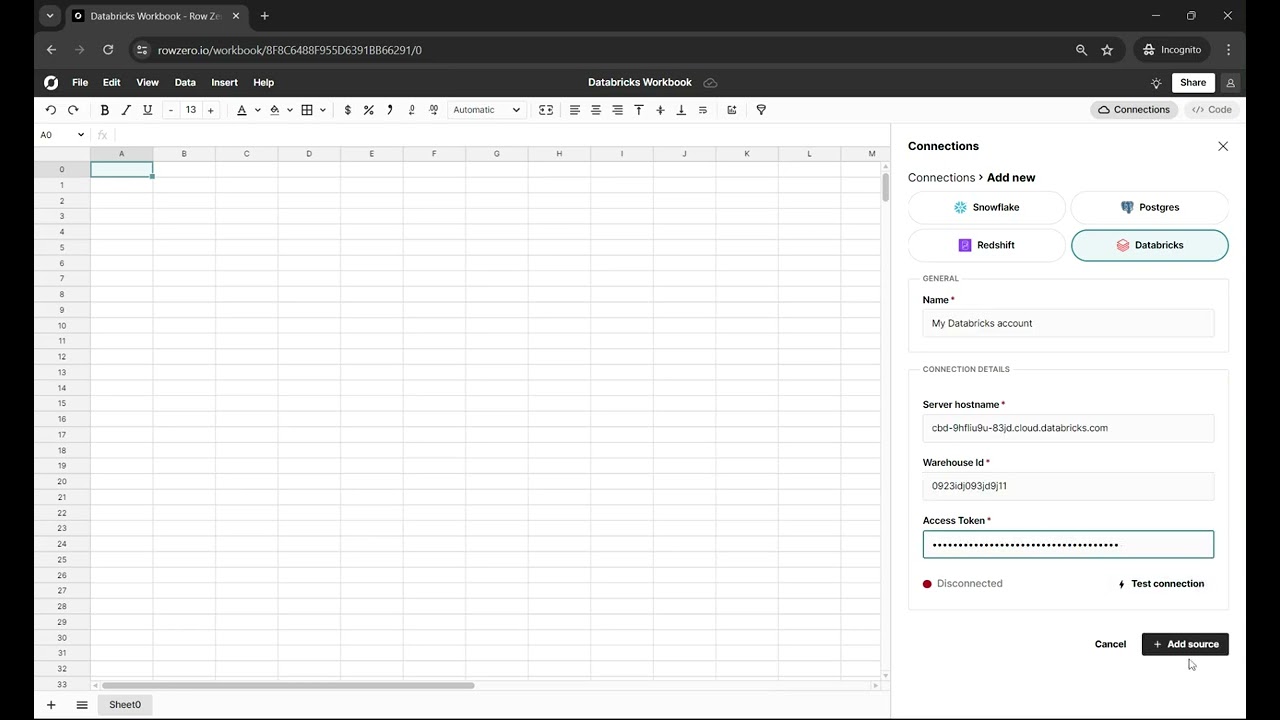Toggle the Connections panel button
The width and height of the screenshot is (1280, 720).
point(1134,110)
